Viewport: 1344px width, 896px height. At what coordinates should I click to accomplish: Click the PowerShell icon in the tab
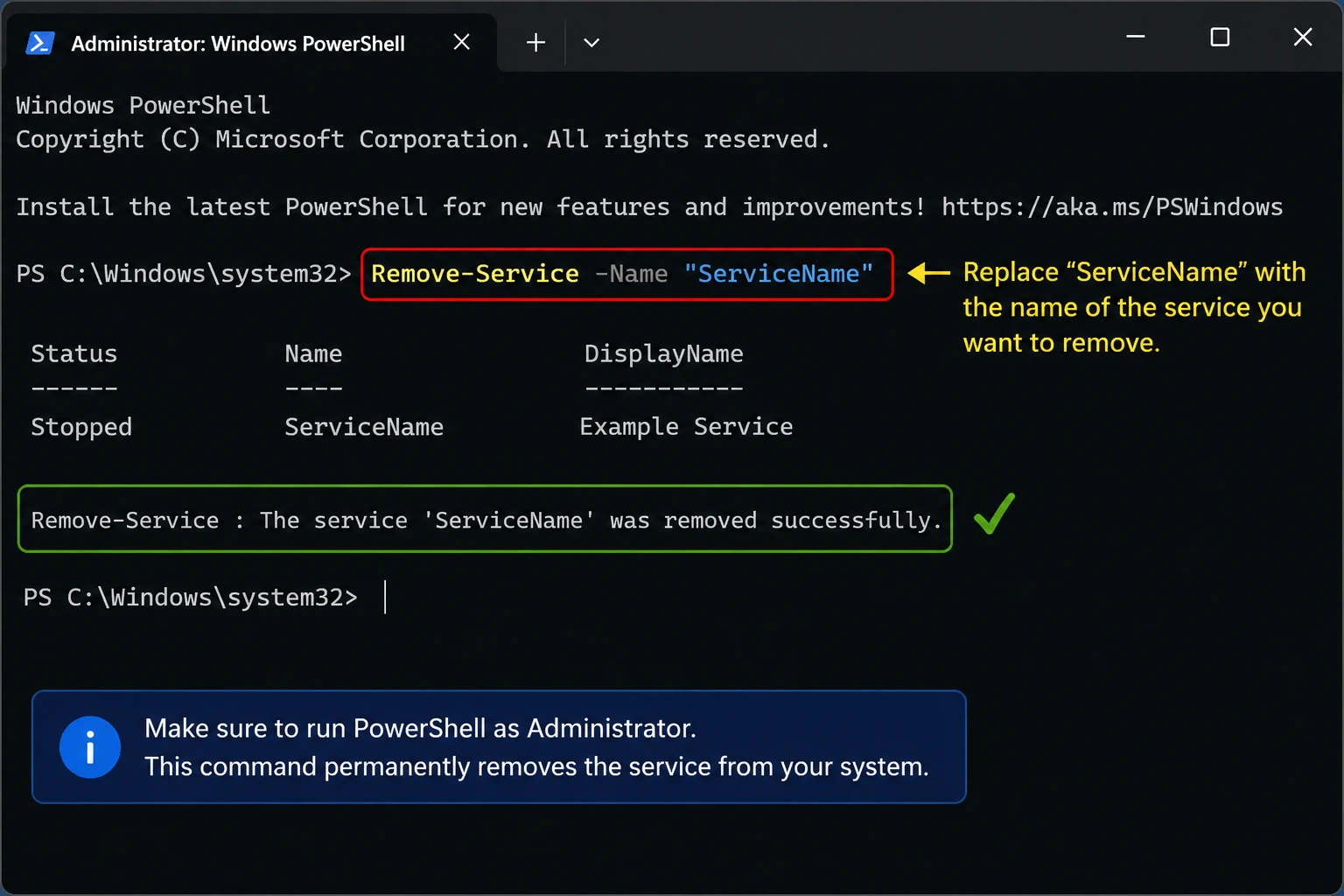[x=40, y=43]
